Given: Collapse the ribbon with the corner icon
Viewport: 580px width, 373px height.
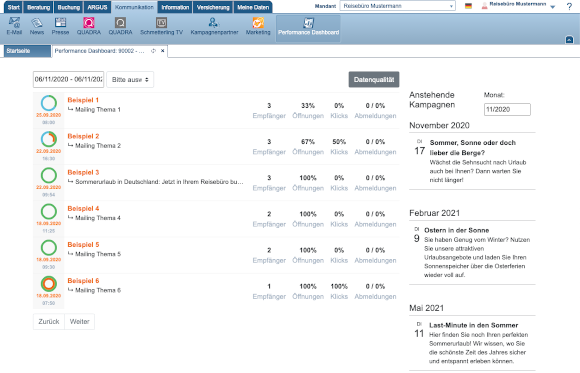Looking at the screenshot, I should [570, 40].
